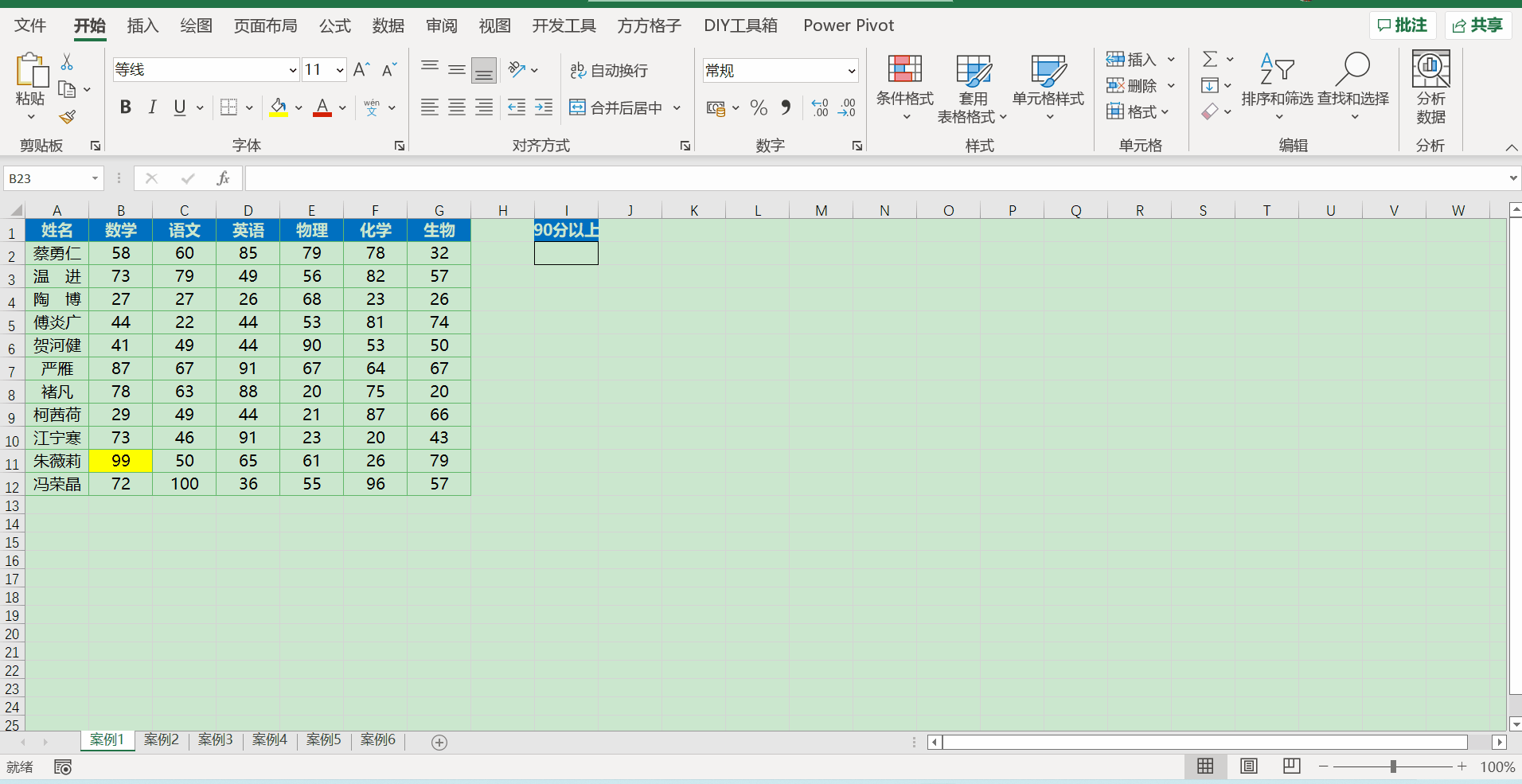The width and height of the screenshot is (1522, 784).
Task: Toggle Italic formatting
Action: [x=152, y=107]
